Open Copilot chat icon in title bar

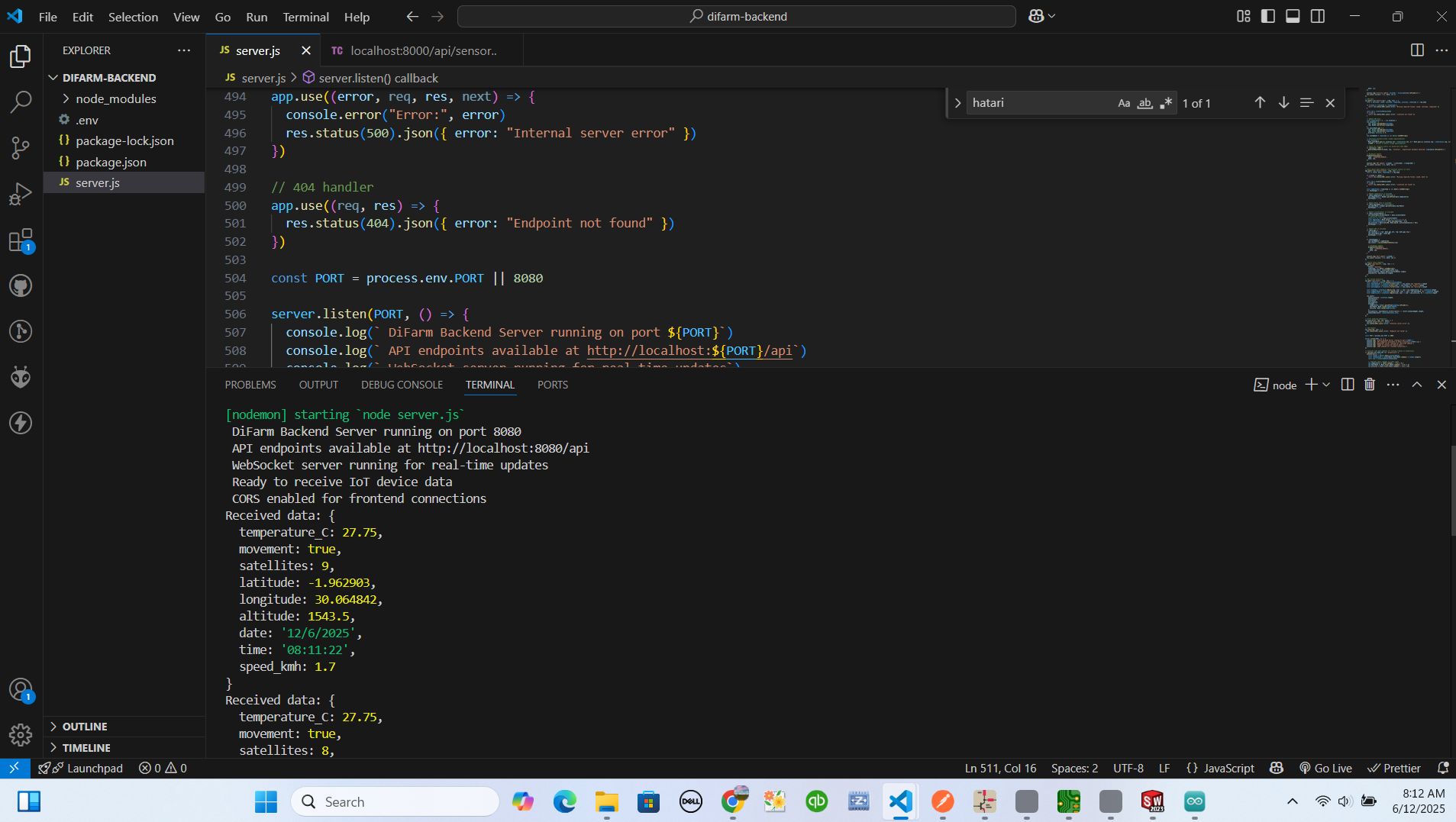[x=1035, y=16]
